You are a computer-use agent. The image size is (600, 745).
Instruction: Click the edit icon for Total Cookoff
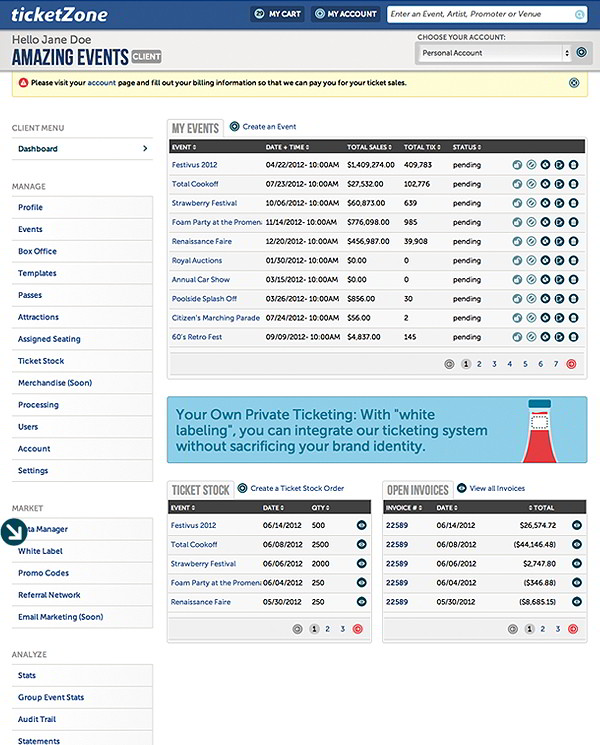tap(559, 184)
